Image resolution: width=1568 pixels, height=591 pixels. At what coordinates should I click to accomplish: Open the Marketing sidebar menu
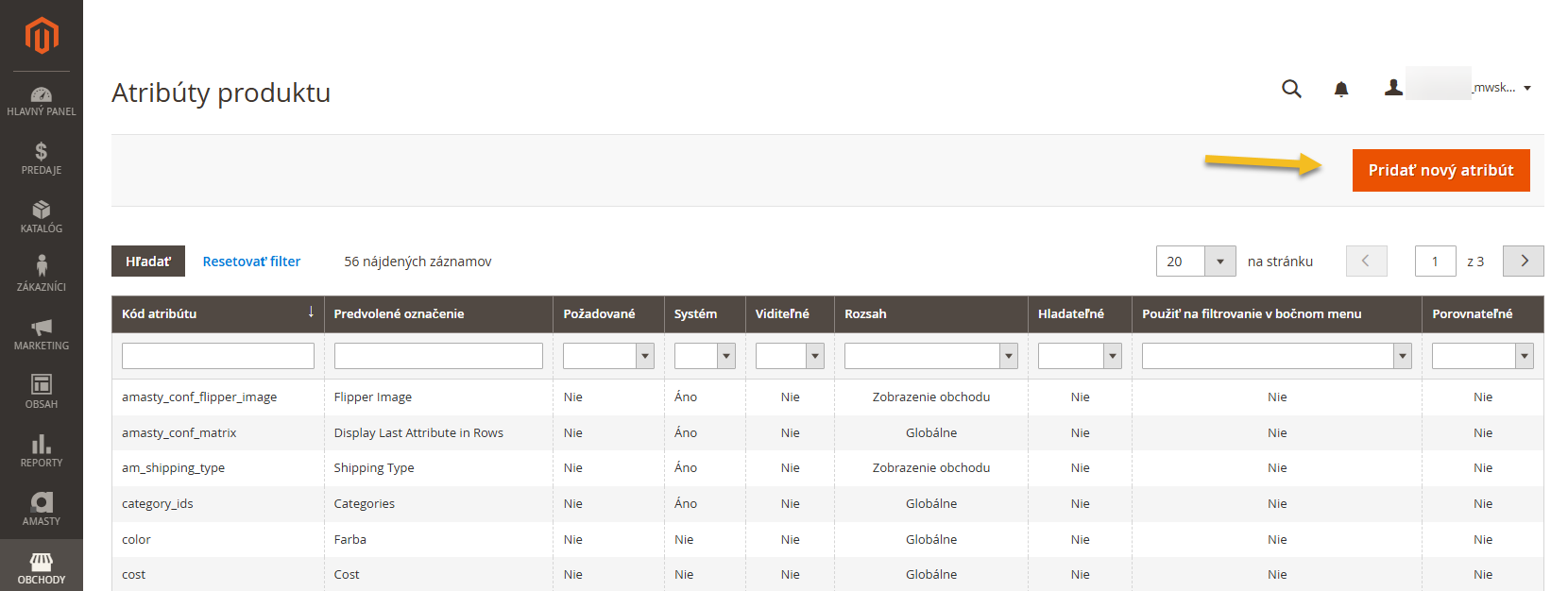(x=42, y=334)
